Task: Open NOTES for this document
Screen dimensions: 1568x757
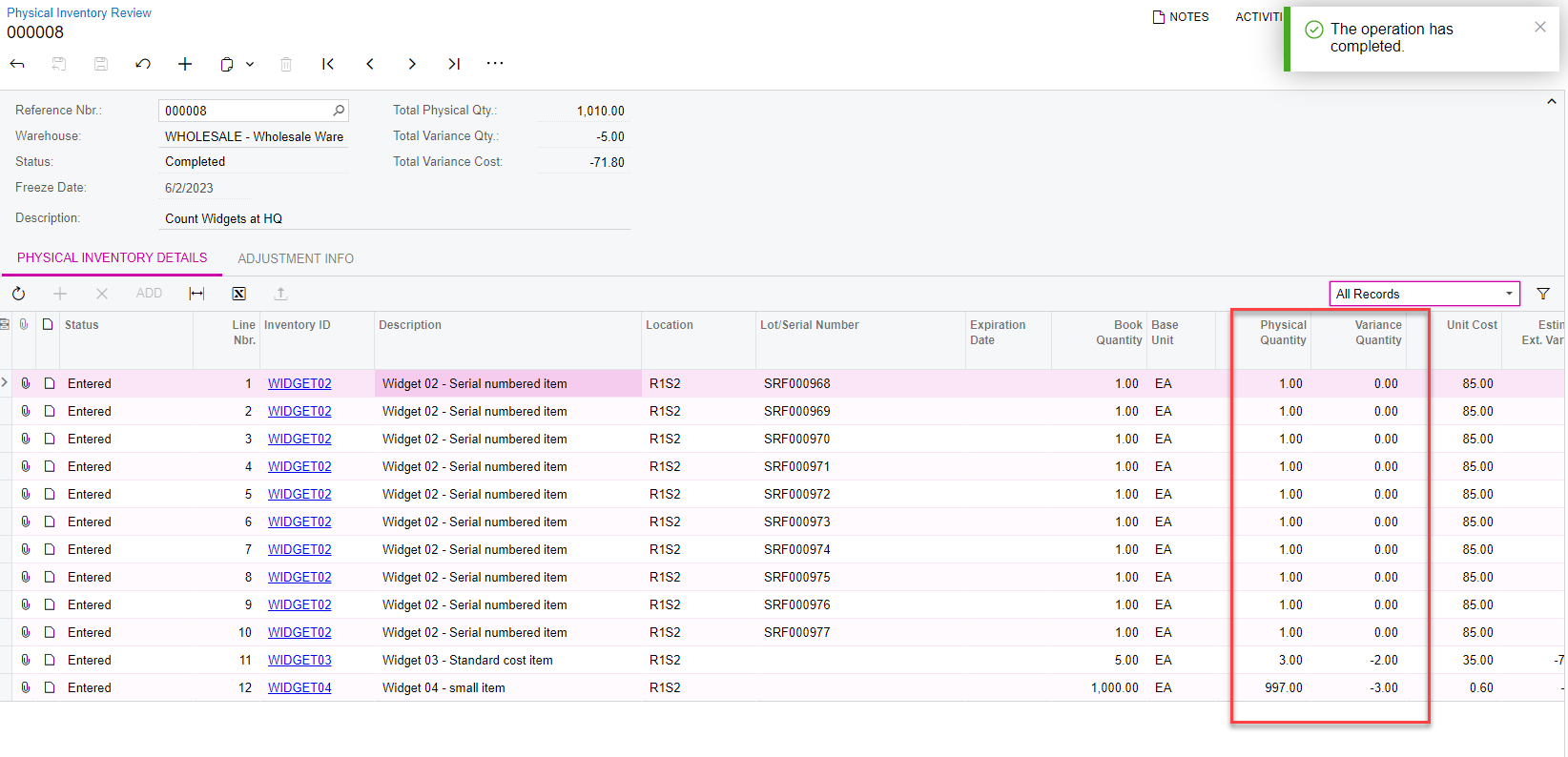Action: pos(1181,17)
